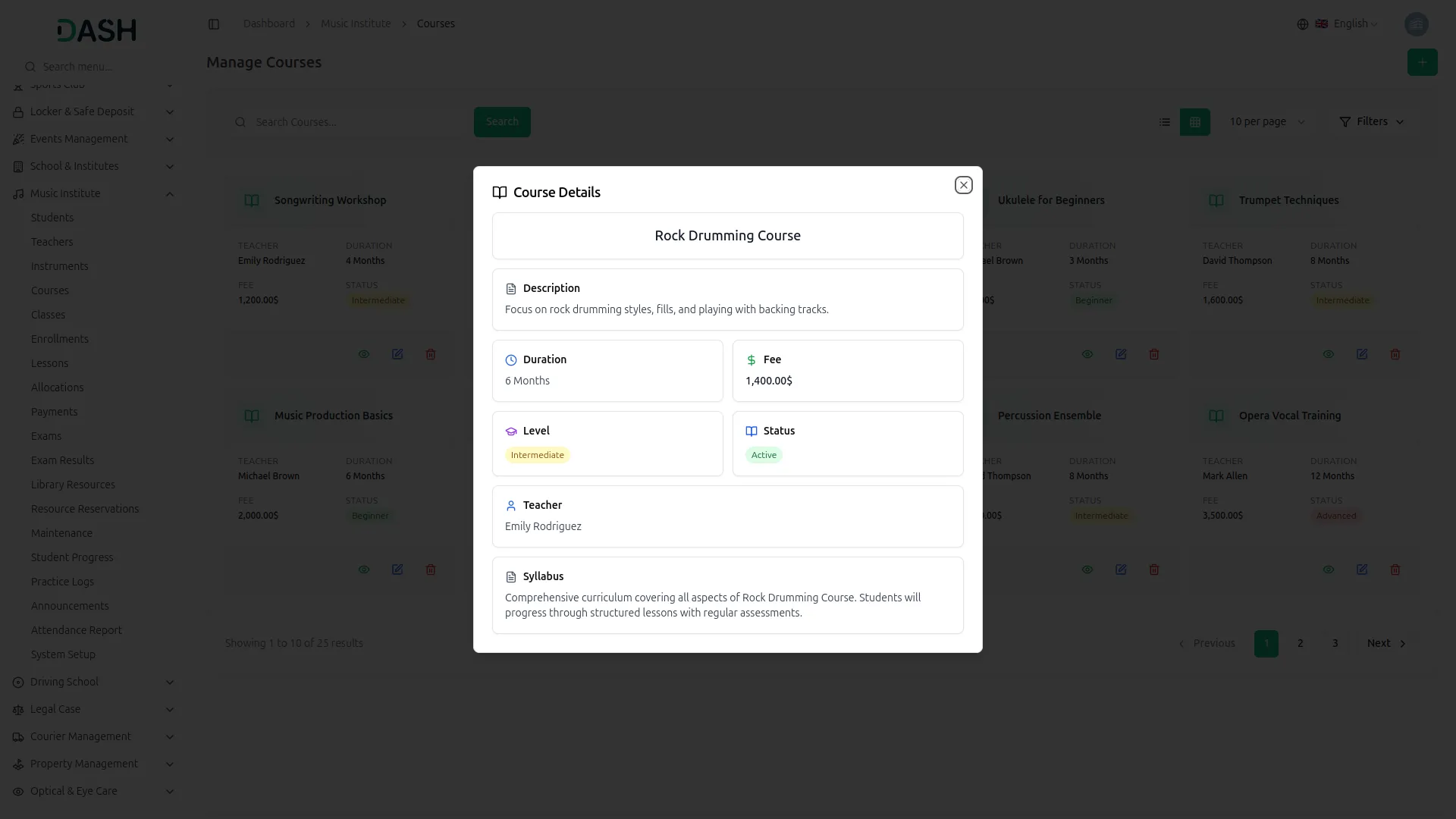Open Enrollments in the sidebar
The image size is (1456, 819).
point(60,339)
